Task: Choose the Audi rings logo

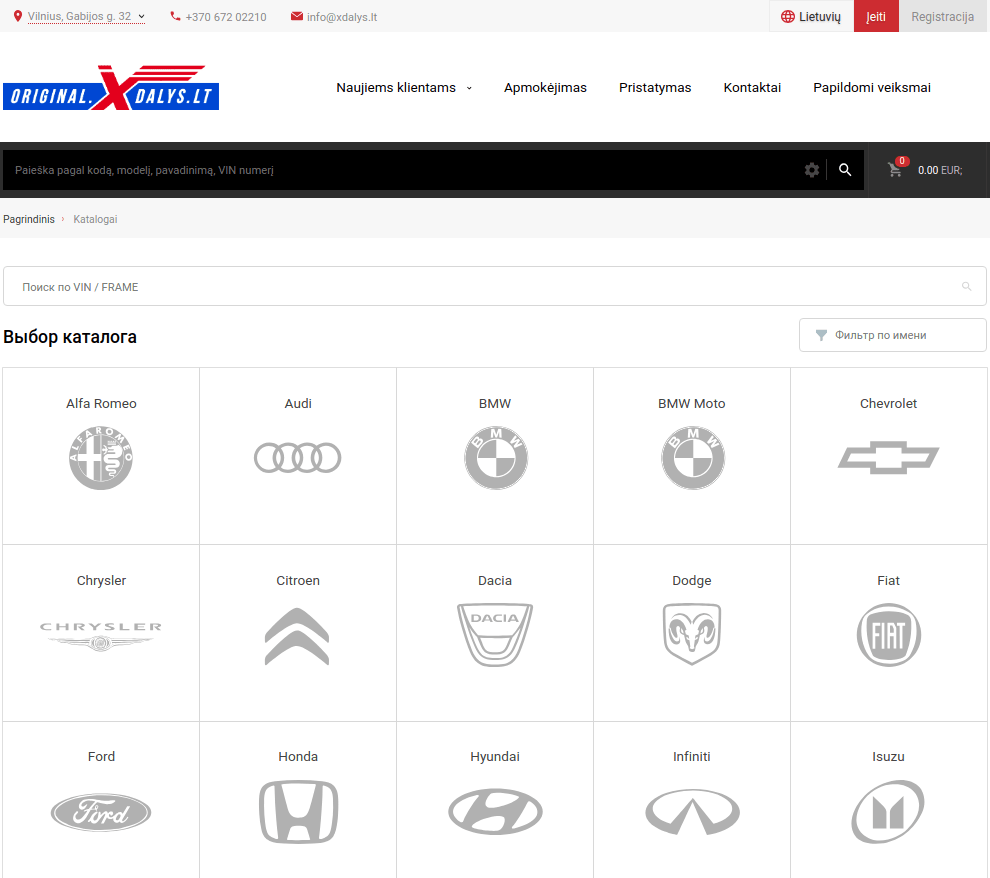Action: (x=298, y=457)
